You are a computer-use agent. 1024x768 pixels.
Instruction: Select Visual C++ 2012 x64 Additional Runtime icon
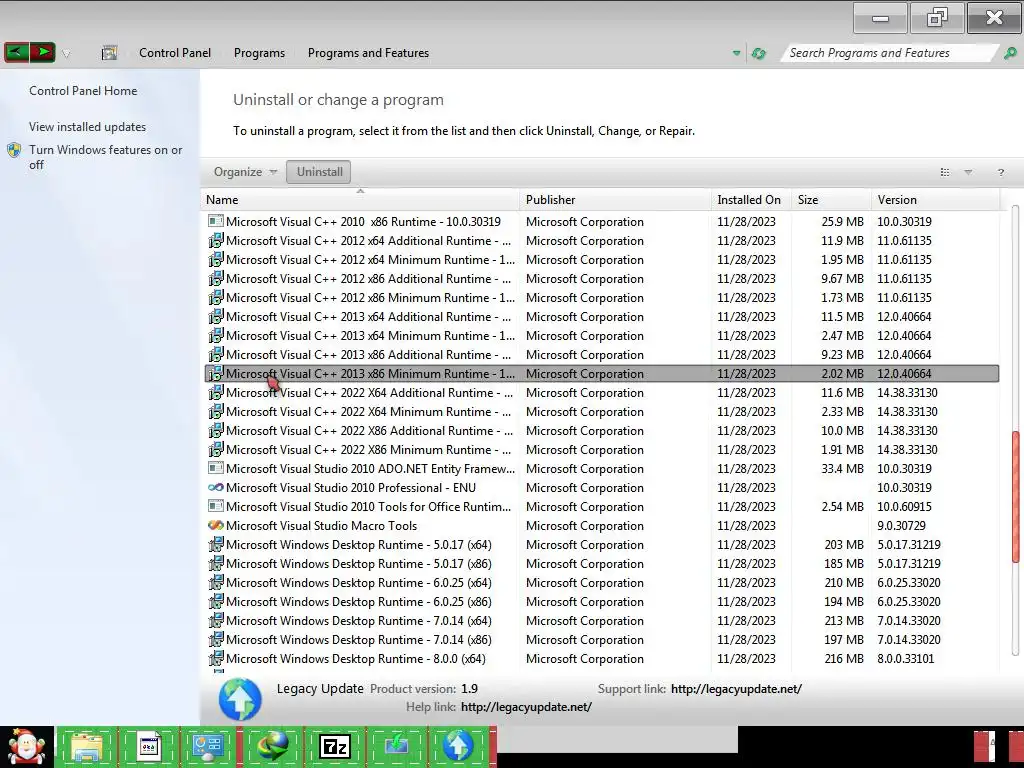tap(216, 240)
